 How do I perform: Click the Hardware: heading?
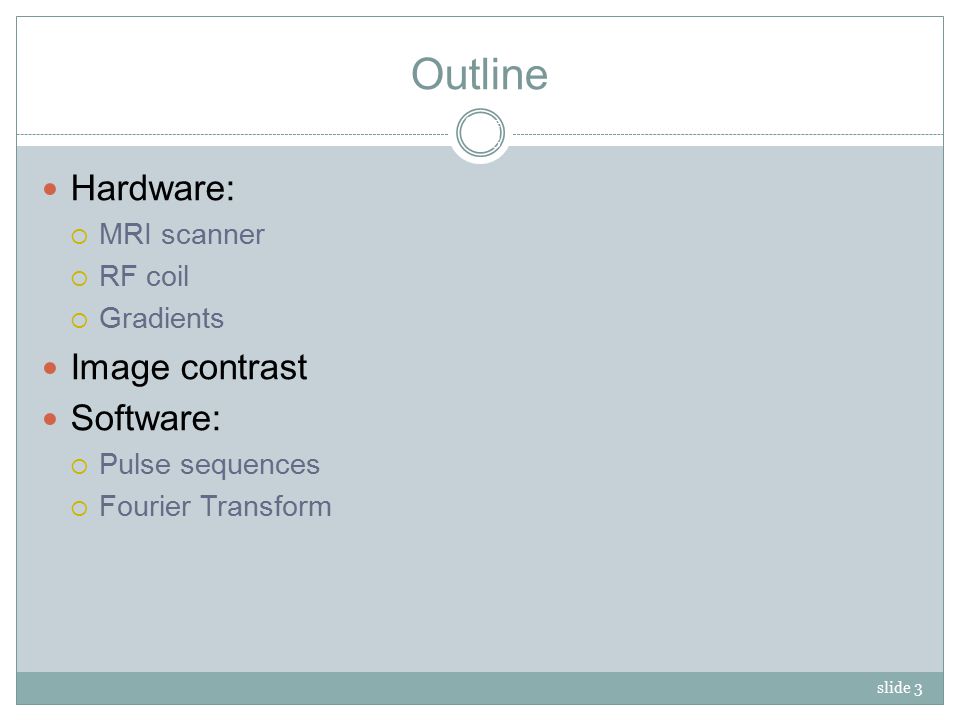pos(152,187)
